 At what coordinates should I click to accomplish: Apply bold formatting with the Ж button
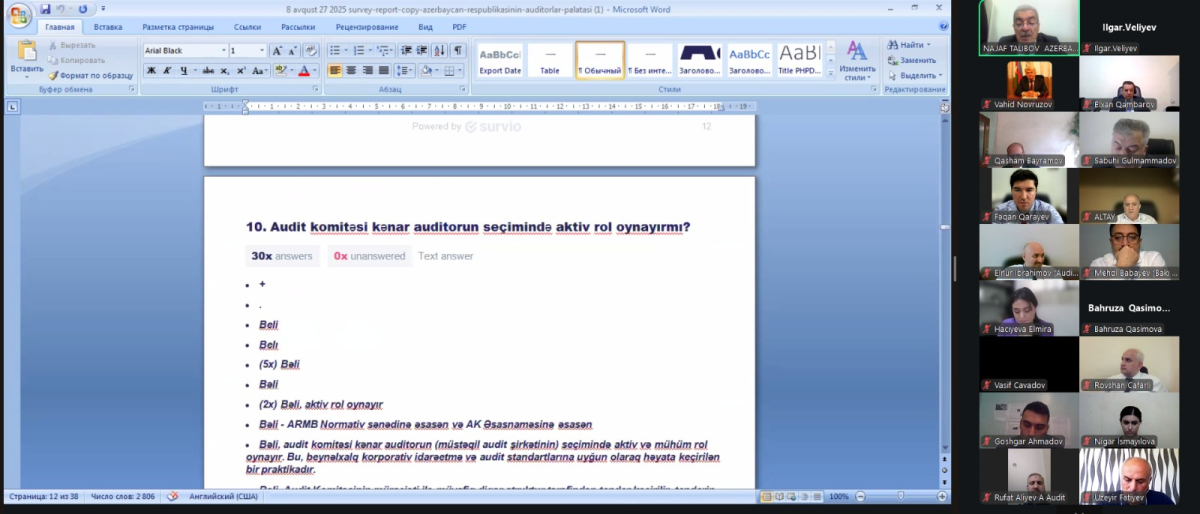[x=151, y=71]
